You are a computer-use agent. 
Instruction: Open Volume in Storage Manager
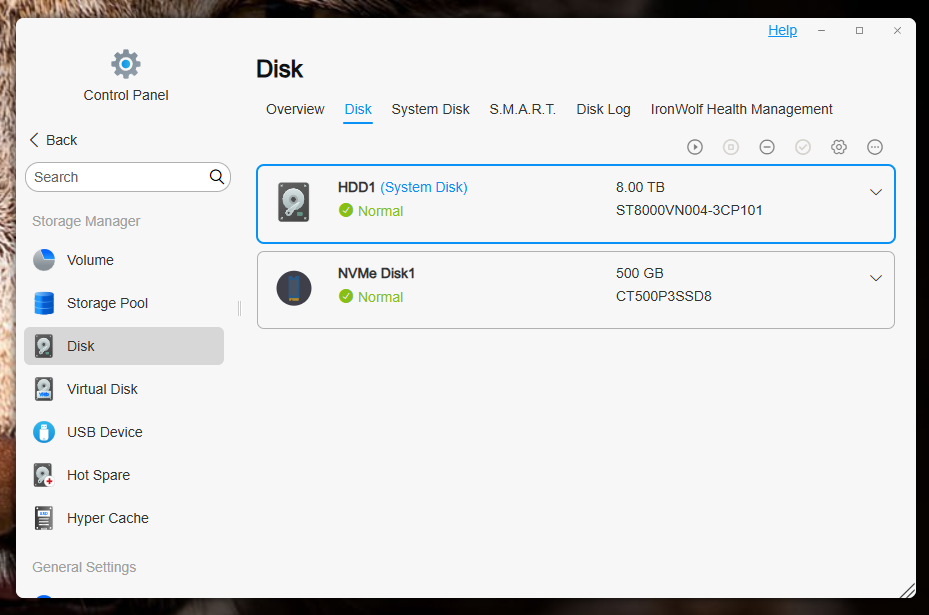click(124, 260)
